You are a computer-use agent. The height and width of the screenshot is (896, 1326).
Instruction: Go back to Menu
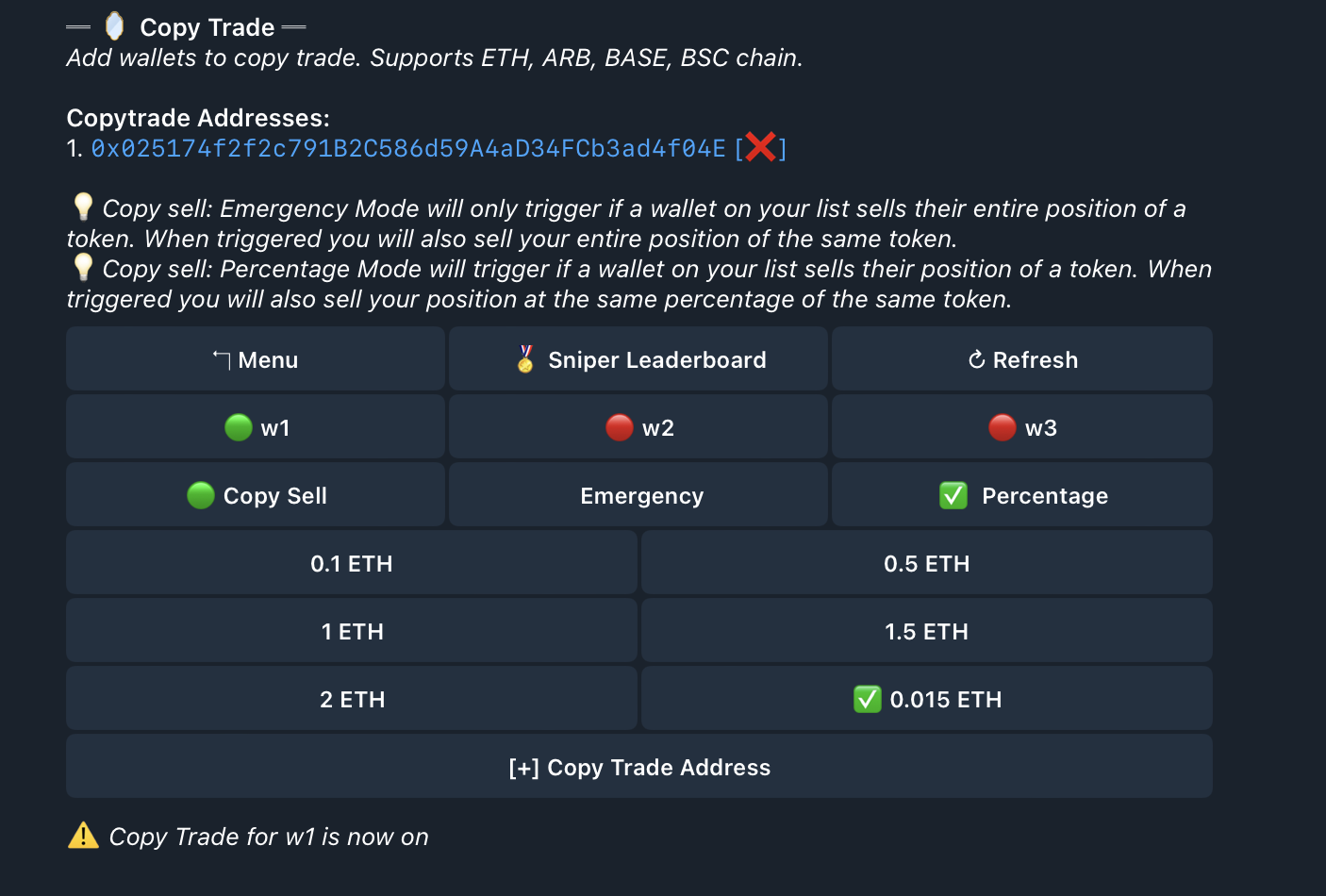coord(256,359)
